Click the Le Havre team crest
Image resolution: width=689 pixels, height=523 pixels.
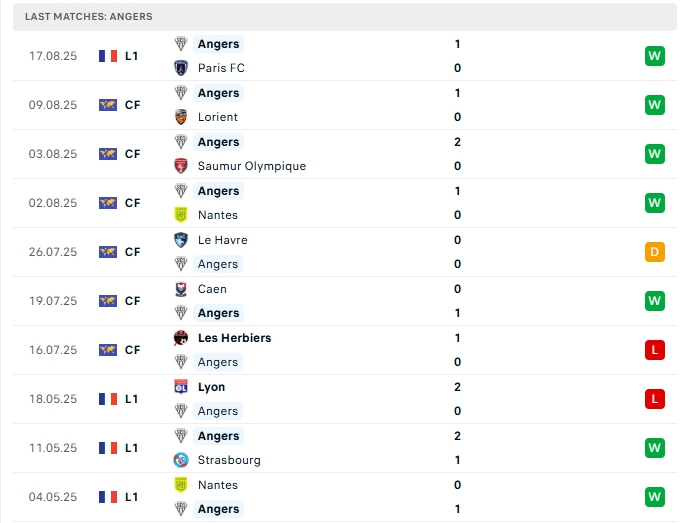click(x=181, y=240)
